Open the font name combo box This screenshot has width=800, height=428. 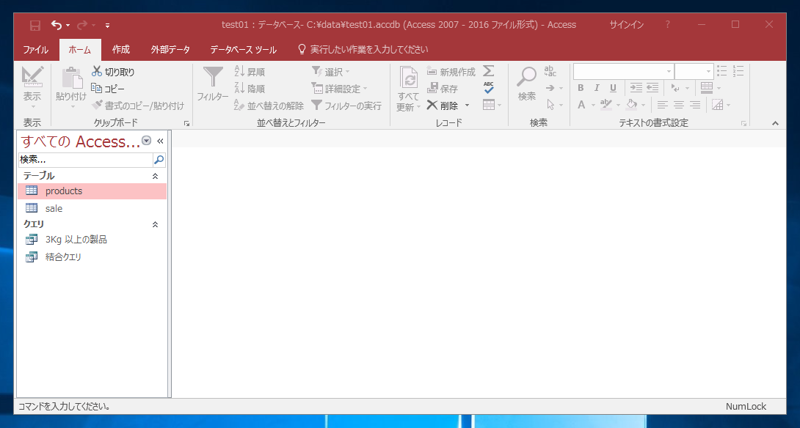point(623,71)
